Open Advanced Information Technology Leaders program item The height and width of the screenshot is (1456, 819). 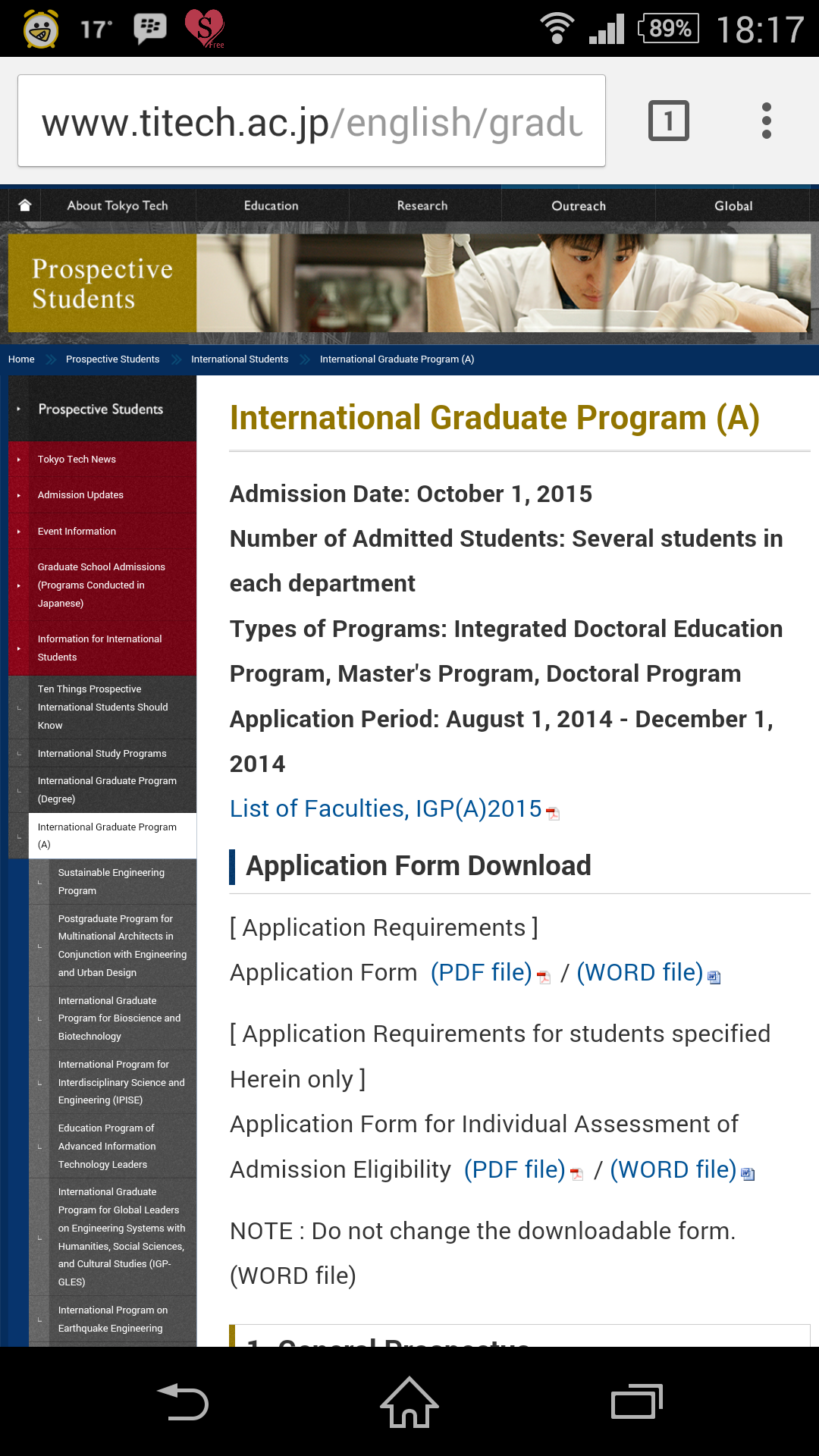[112, 1147]
